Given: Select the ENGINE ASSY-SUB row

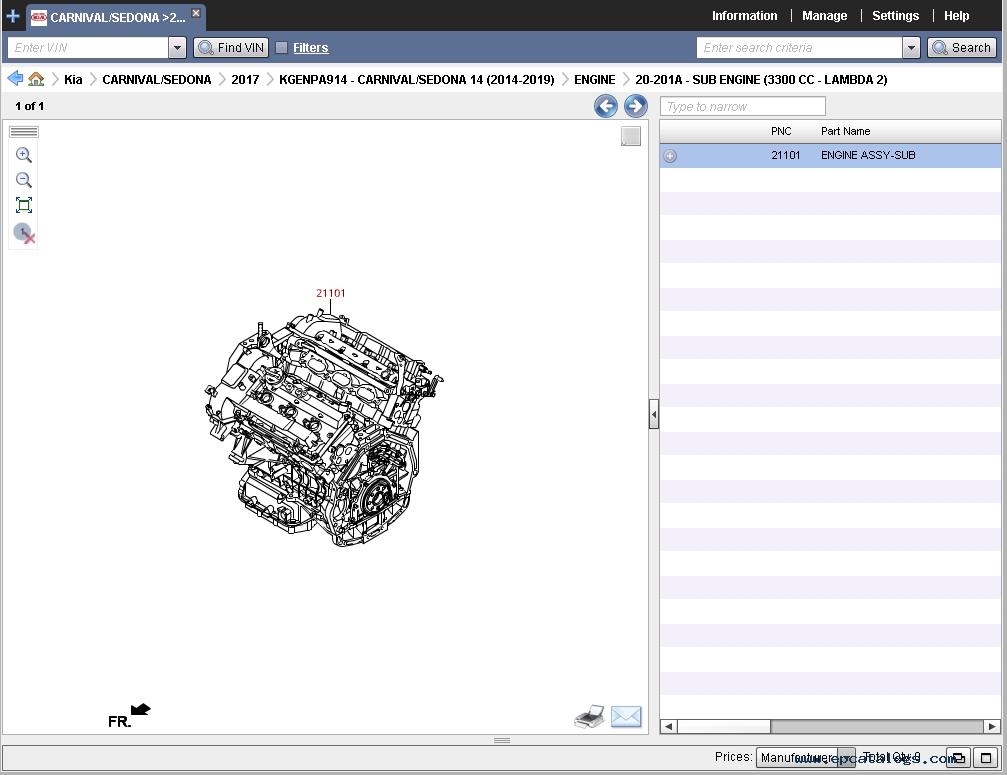Looking at the screenshot, I should (830, 155).
